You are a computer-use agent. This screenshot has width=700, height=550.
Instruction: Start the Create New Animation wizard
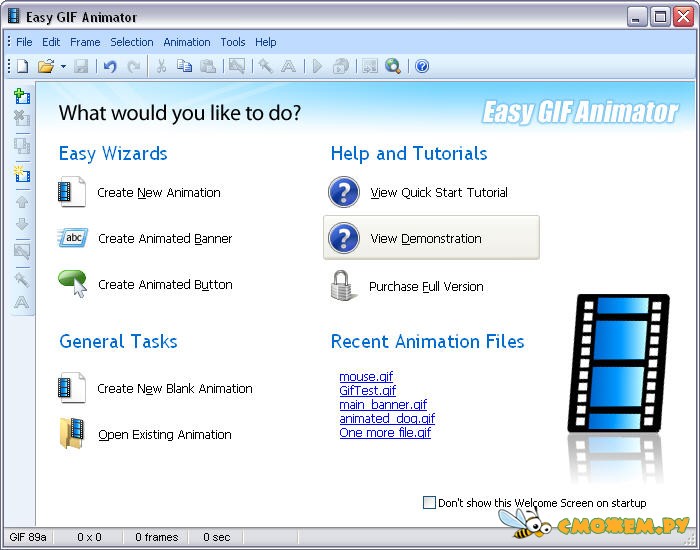tap(139, 192)
